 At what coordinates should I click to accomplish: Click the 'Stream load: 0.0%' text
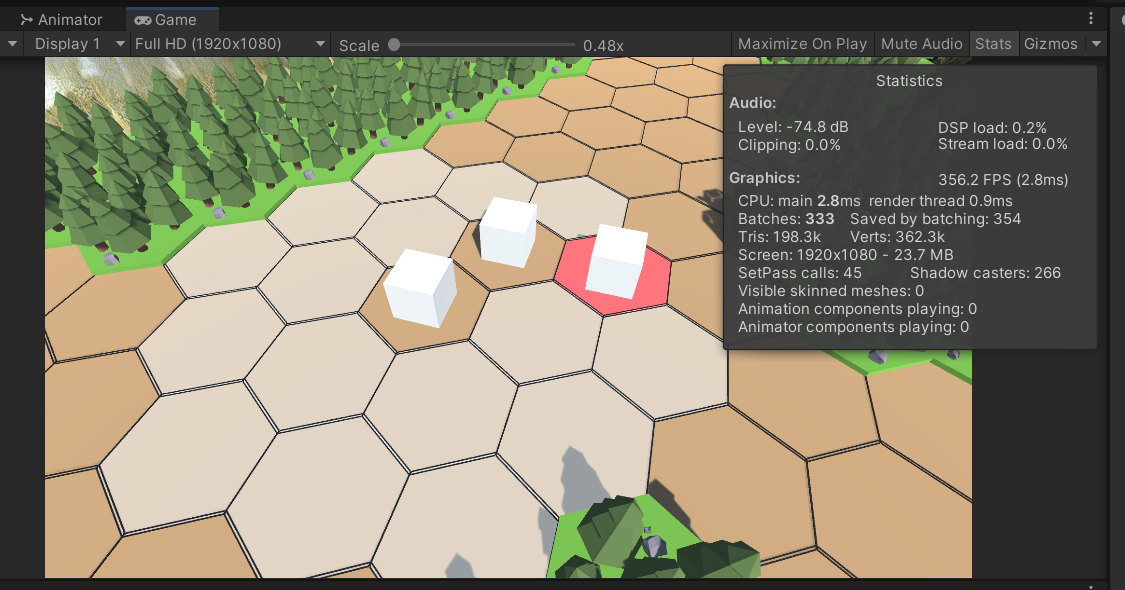[x=1002, y=144]
